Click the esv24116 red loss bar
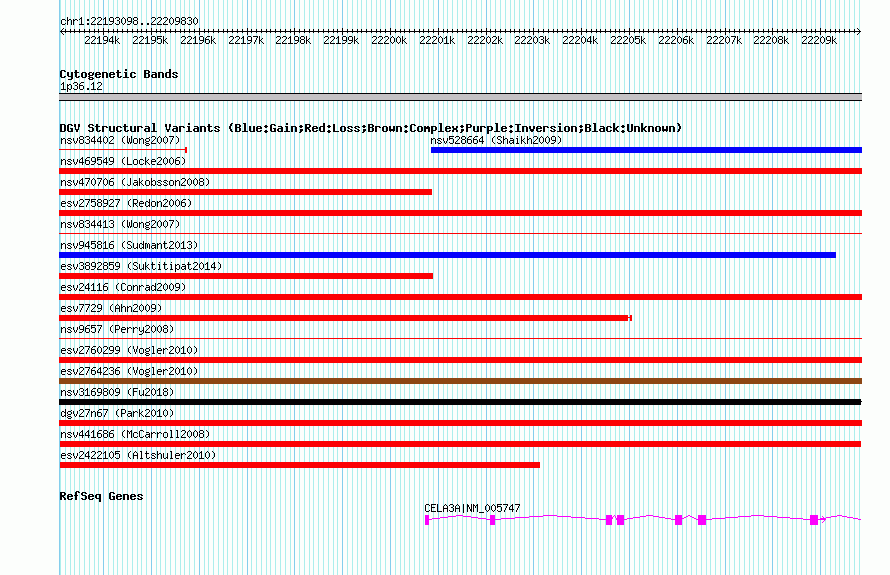This screenshot has width=890, height=575. click(460, 297)
